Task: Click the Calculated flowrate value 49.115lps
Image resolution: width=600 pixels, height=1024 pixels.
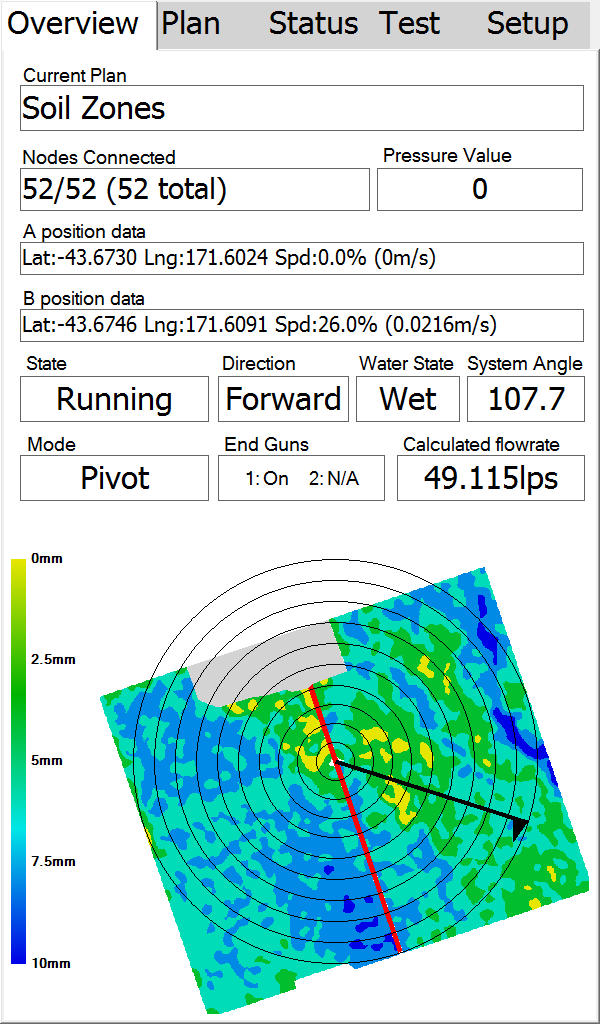Action: [490, 478]
